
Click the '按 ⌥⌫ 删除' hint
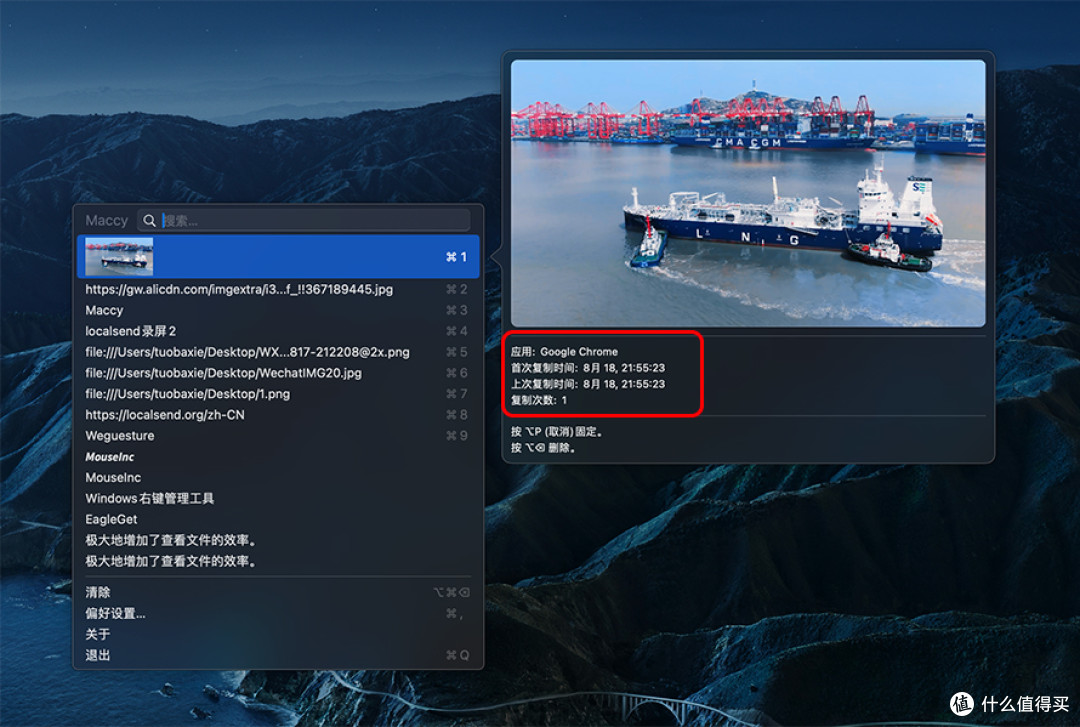[543, 448]
